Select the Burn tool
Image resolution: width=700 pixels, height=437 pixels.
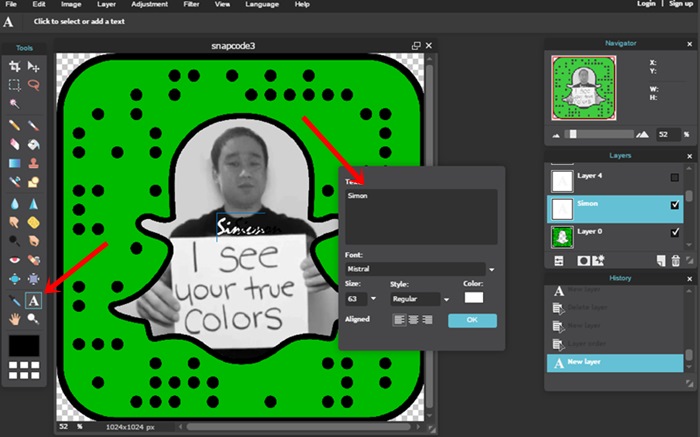click(x=33, y=241)
